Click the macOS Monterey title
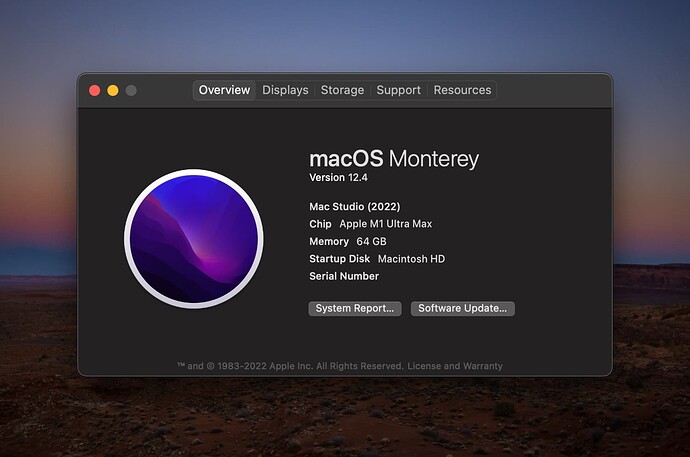The width and height of the screenshot is (690, 457). [x=394, y=159]
